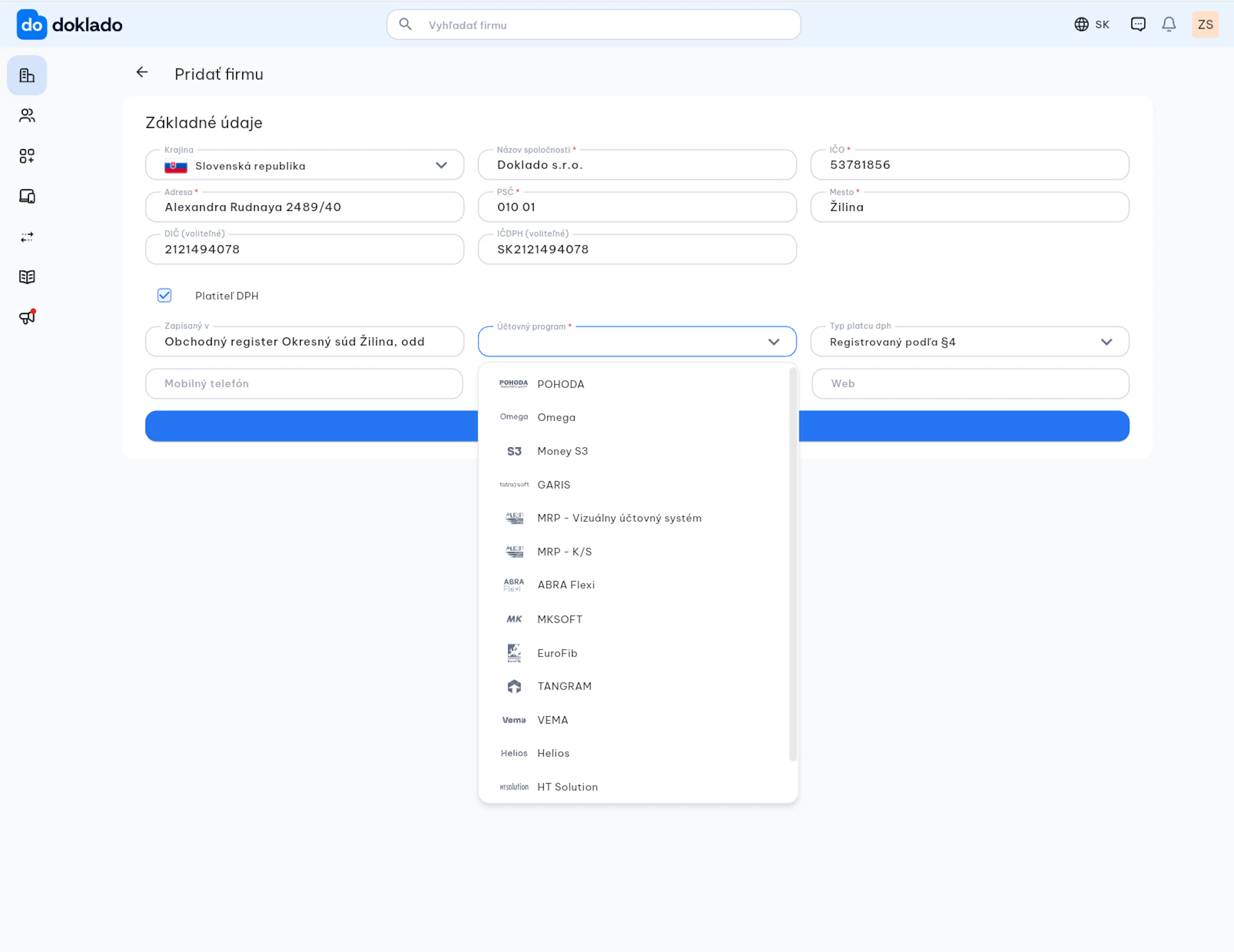The width and height of the screenshot is (1234, 952).
Task: Click the tatra soft GARIS logo
Action: point(514,485)
